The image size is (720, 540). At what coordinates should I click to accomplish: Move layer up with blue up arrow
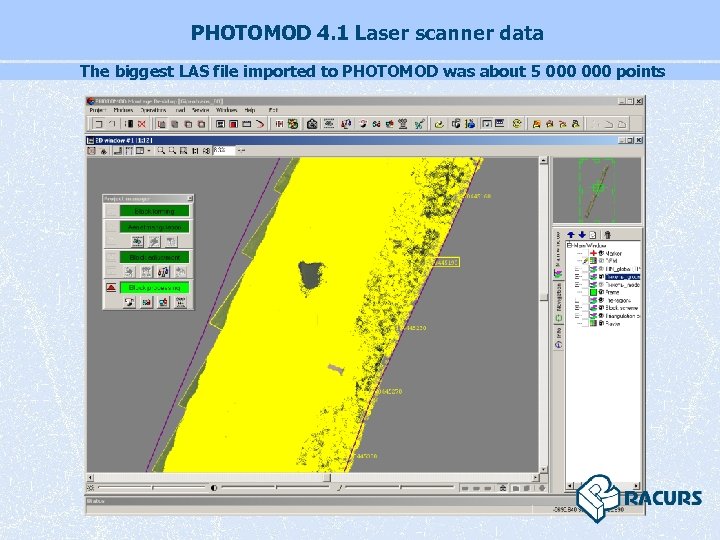[571, 235]
